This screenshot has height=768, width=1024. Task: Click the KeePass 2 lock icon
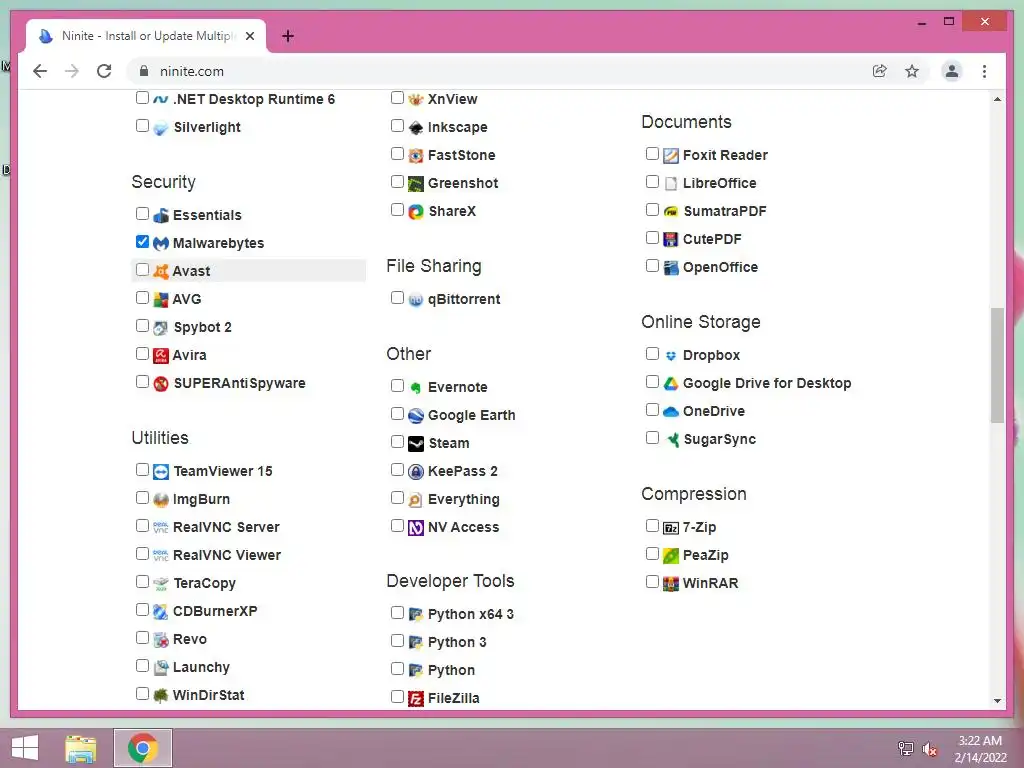coord(416,472)
